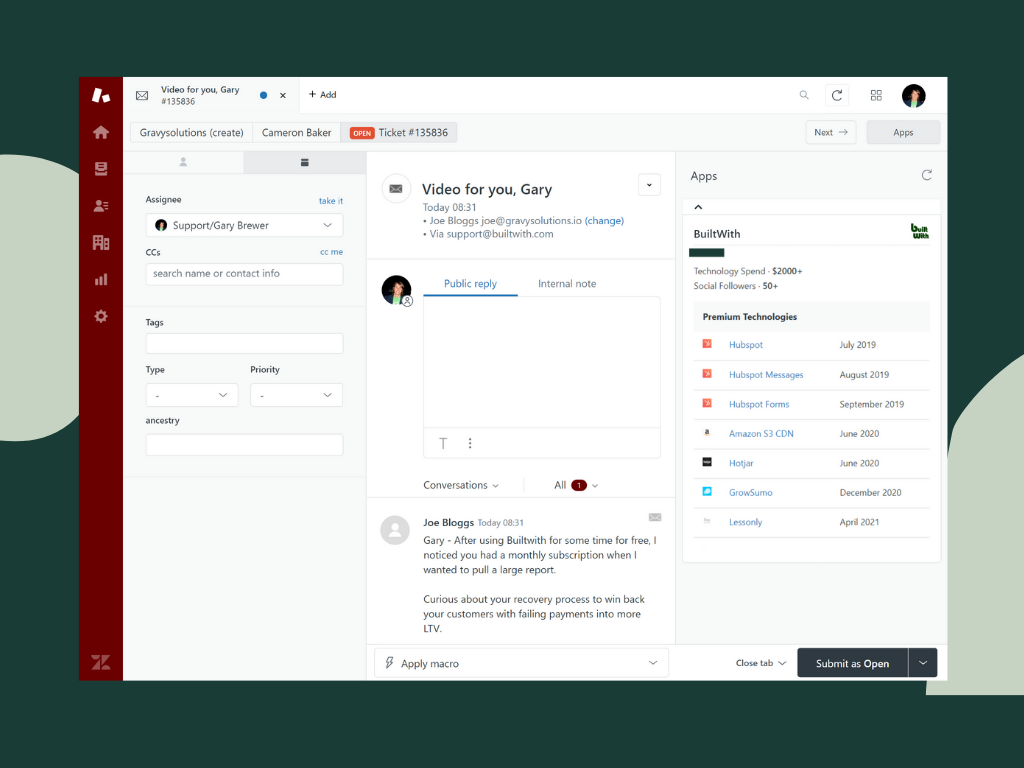Open the Reporting bar chart icon
1024x768 pixels.
(x=101, y=280)
